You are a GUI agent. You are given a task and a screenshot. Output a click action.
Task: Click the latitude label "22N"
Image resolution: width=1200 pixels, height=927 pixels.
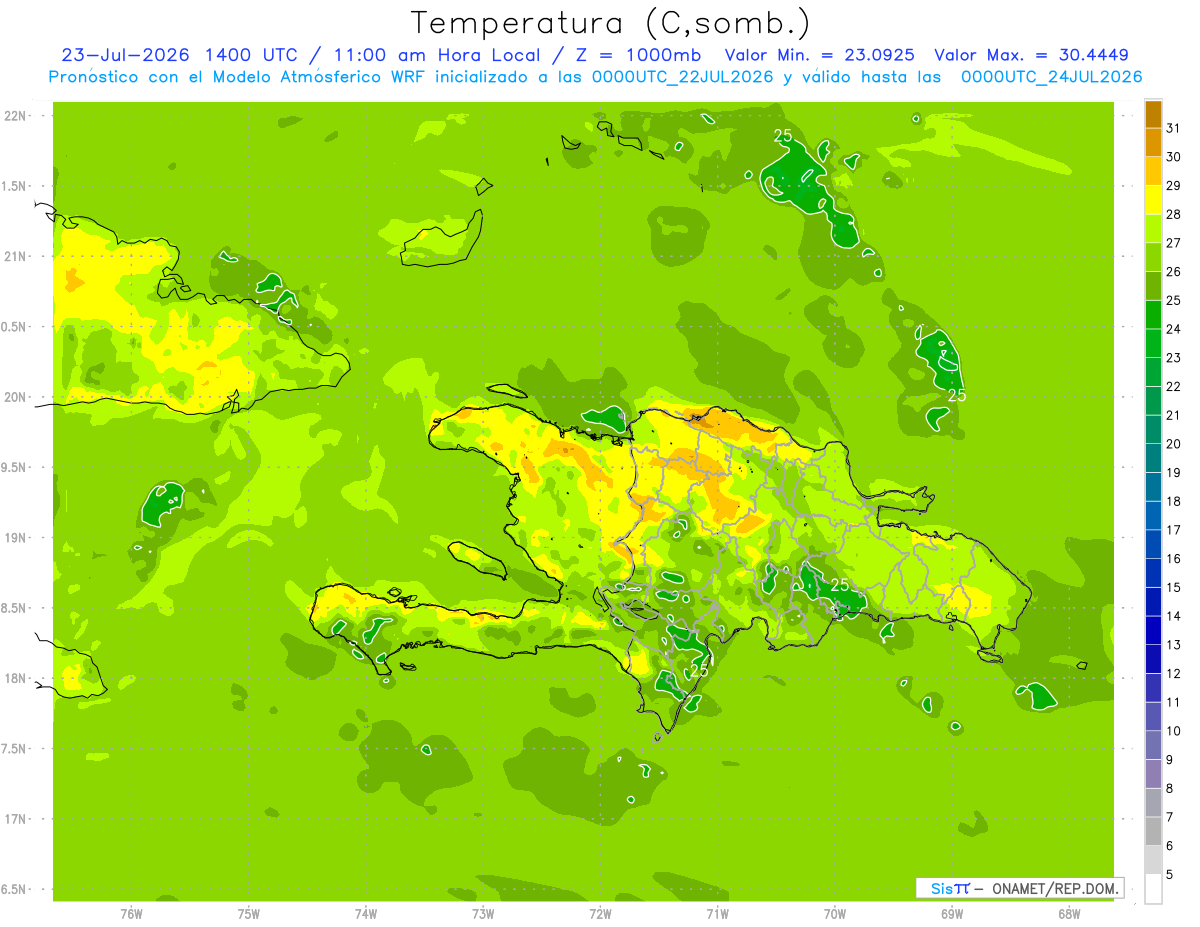(x=16, y=116)
